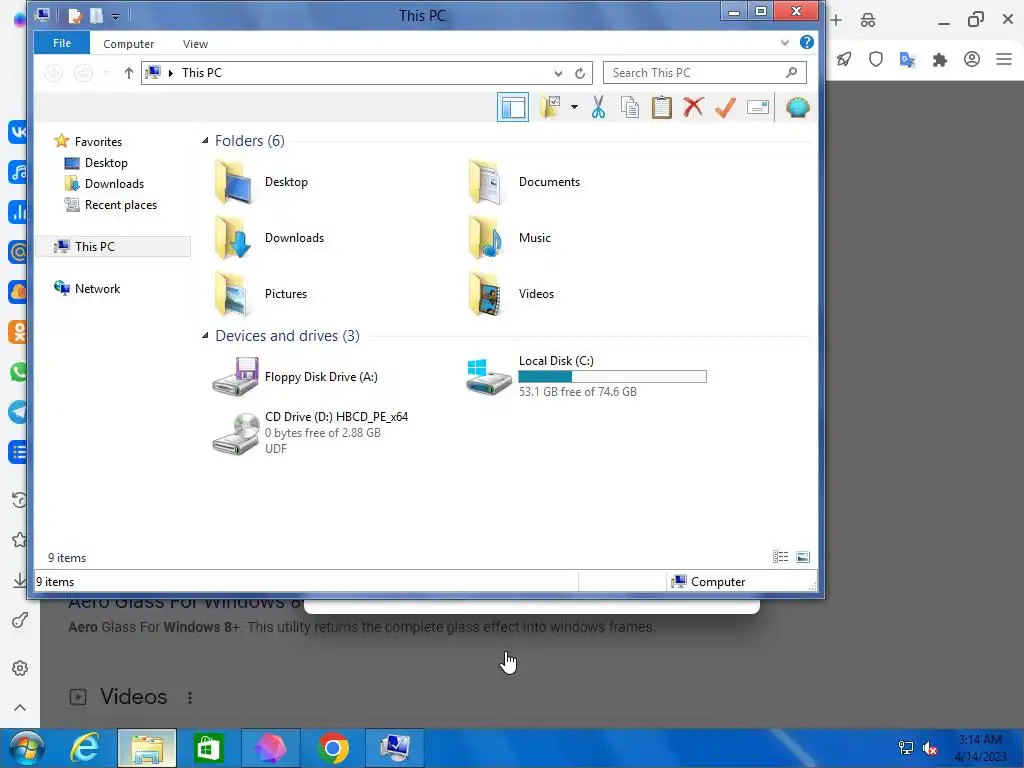The image size is (1024, 768).
Task: Open the View ribbon tab
Action: tap(195, 44)
